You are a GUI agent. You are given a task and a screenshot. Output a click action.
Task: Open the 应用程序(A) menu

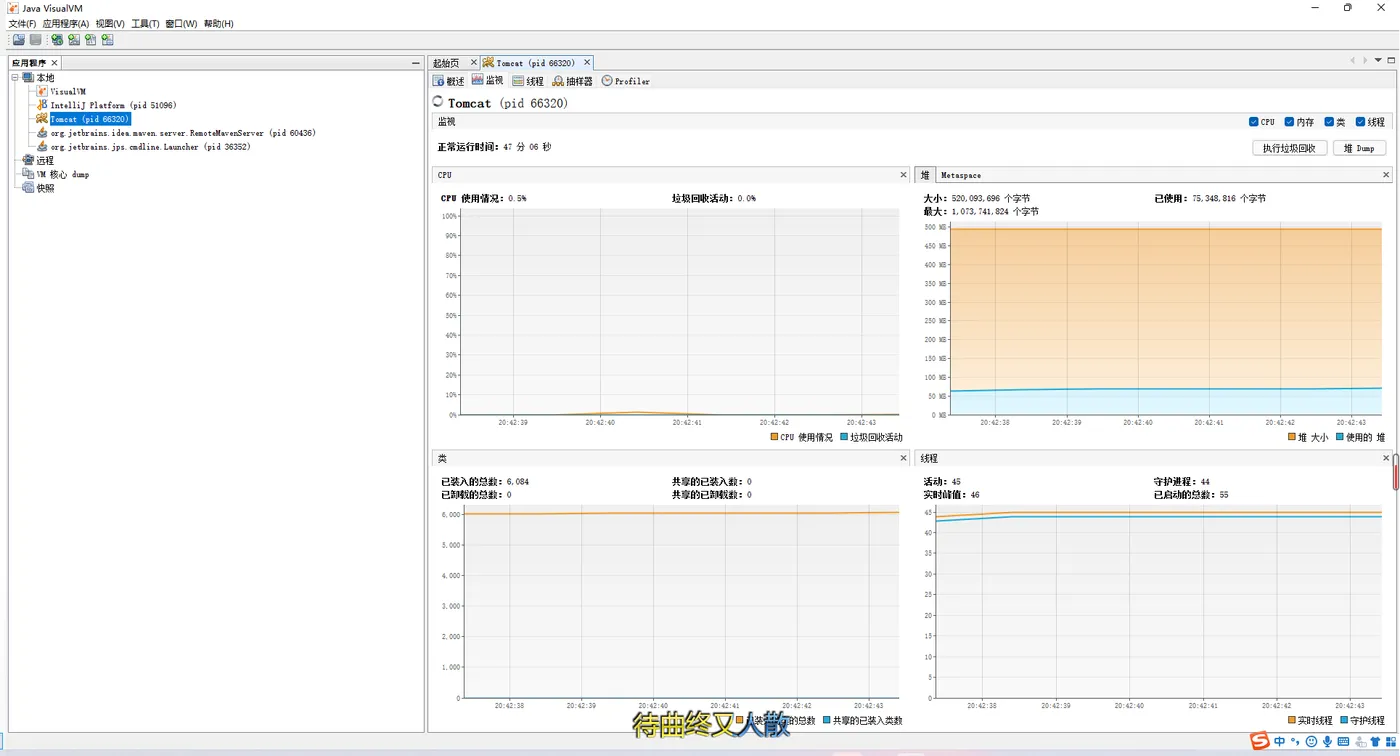coord(66,23)
